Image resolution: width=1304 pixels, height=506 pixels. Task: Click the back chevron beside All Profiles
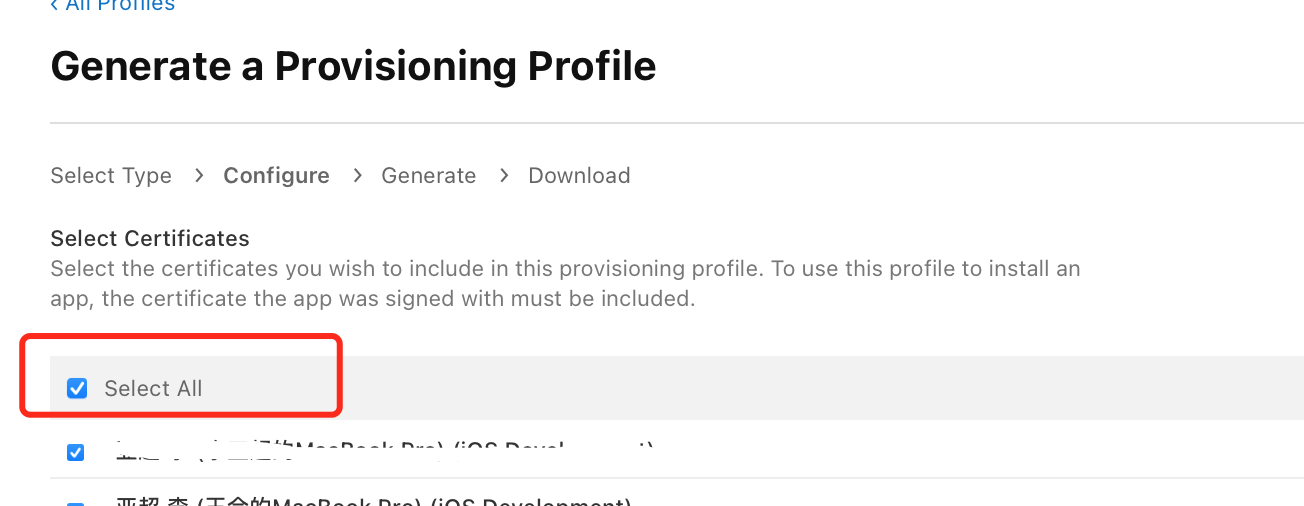[54, 5]
